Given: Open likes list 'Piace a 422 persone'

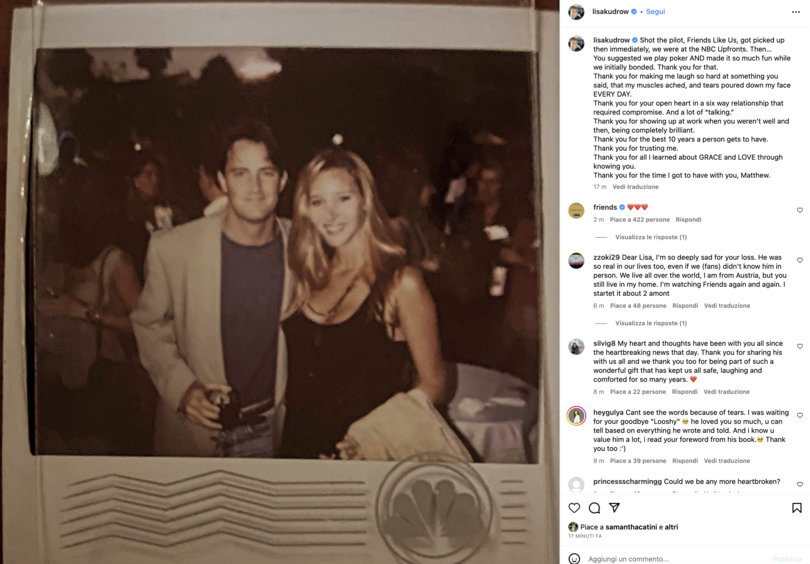Looking at the screenshot, I should 640,220.
